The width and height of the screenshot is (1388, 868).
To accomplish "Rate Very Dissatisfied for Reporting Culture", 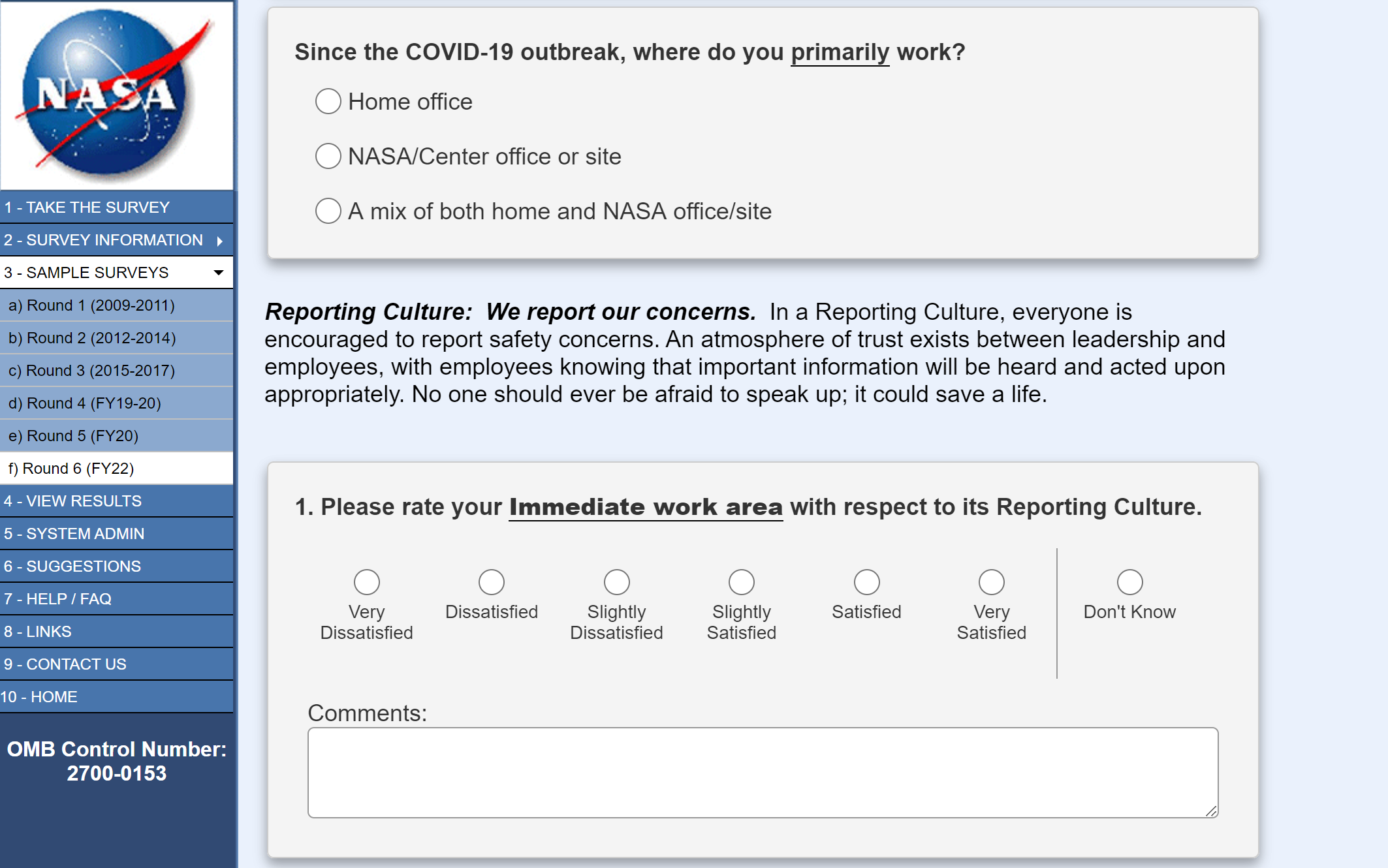I will coord(366,582).
